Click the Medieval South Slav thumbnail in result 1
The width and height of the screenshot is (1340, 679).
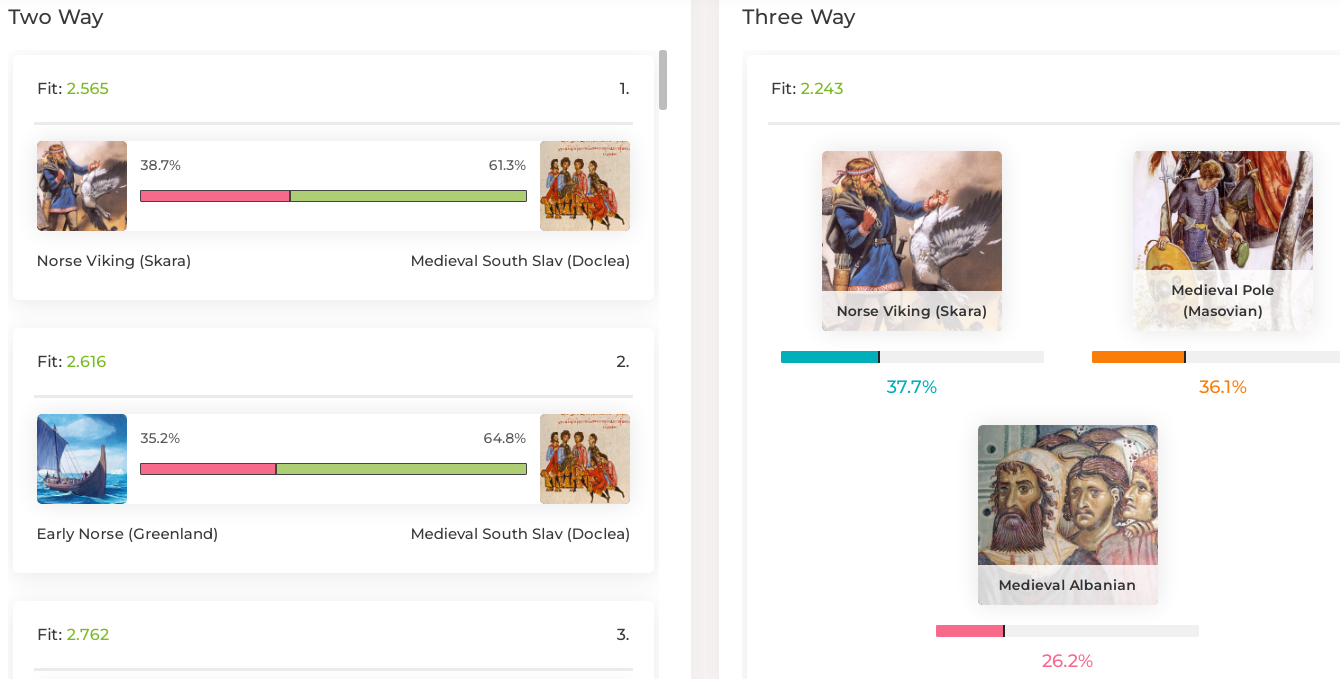coord(585,186)
